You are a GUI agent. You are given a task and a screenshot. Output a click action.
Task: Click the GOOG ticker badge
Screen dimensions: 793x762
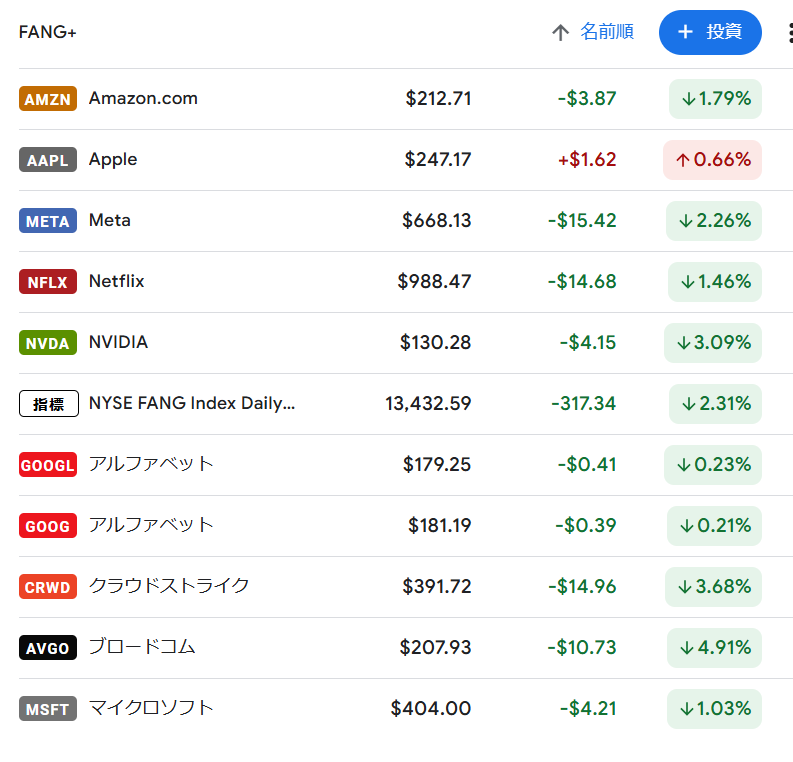(x=48, y=526)
